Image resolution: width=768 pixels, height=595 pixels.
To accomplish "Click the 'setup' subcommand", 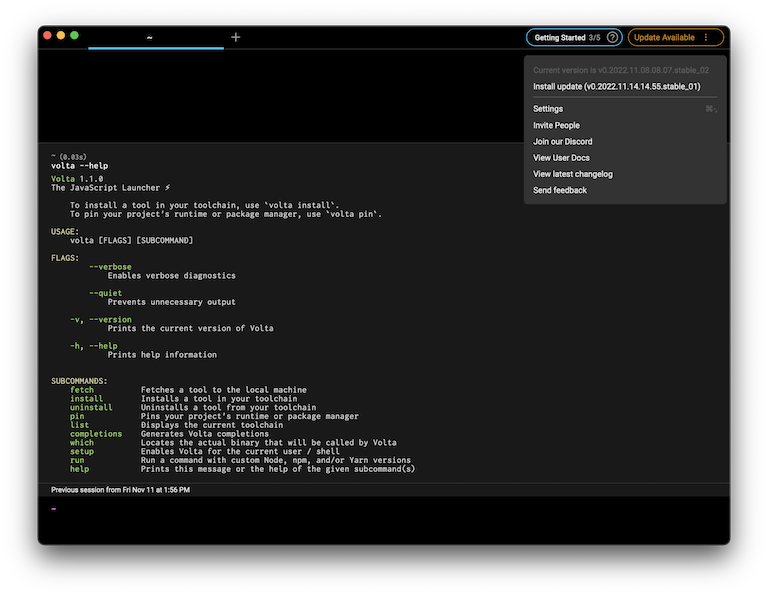I will pos(82,452).
